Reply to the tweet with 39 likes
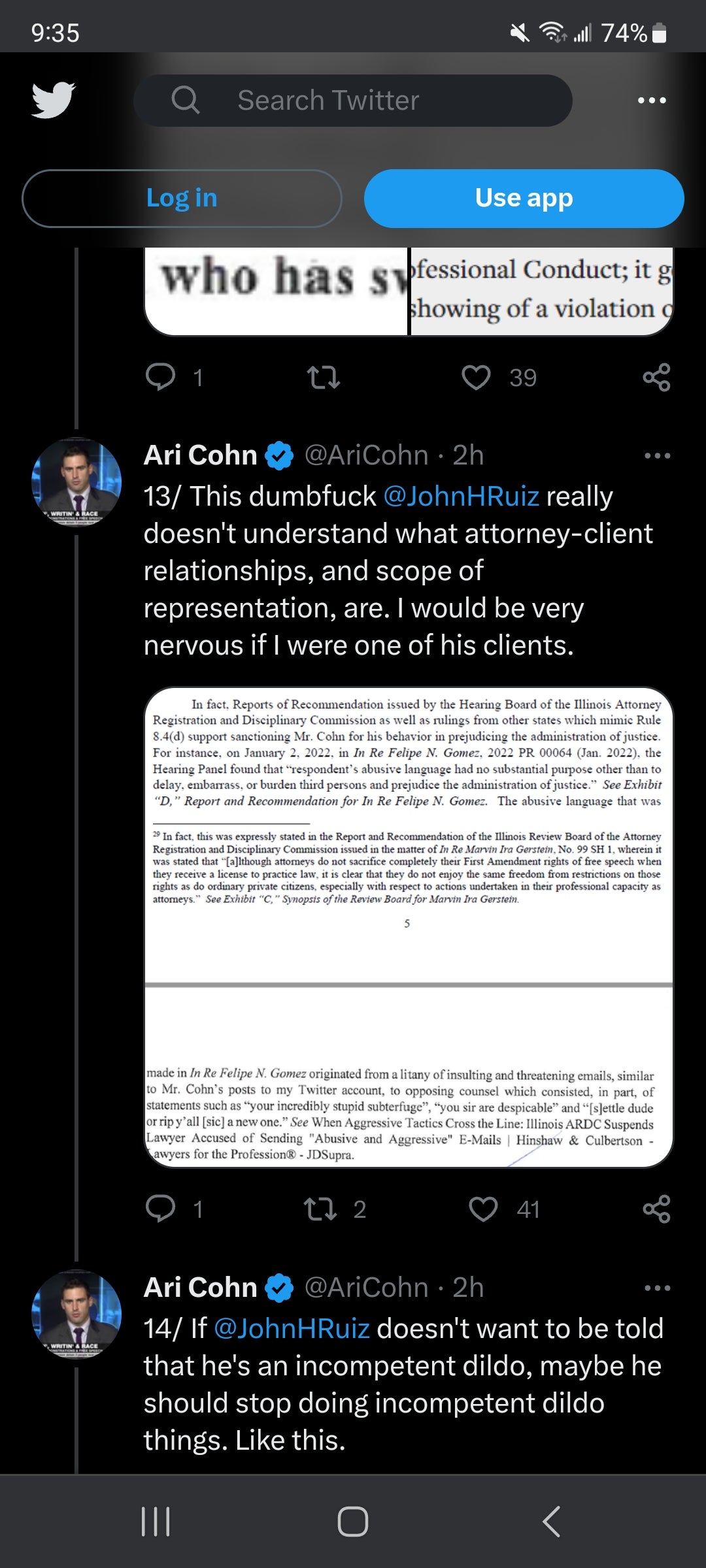Screen dimensions: 706x1568 coord(161,377)
